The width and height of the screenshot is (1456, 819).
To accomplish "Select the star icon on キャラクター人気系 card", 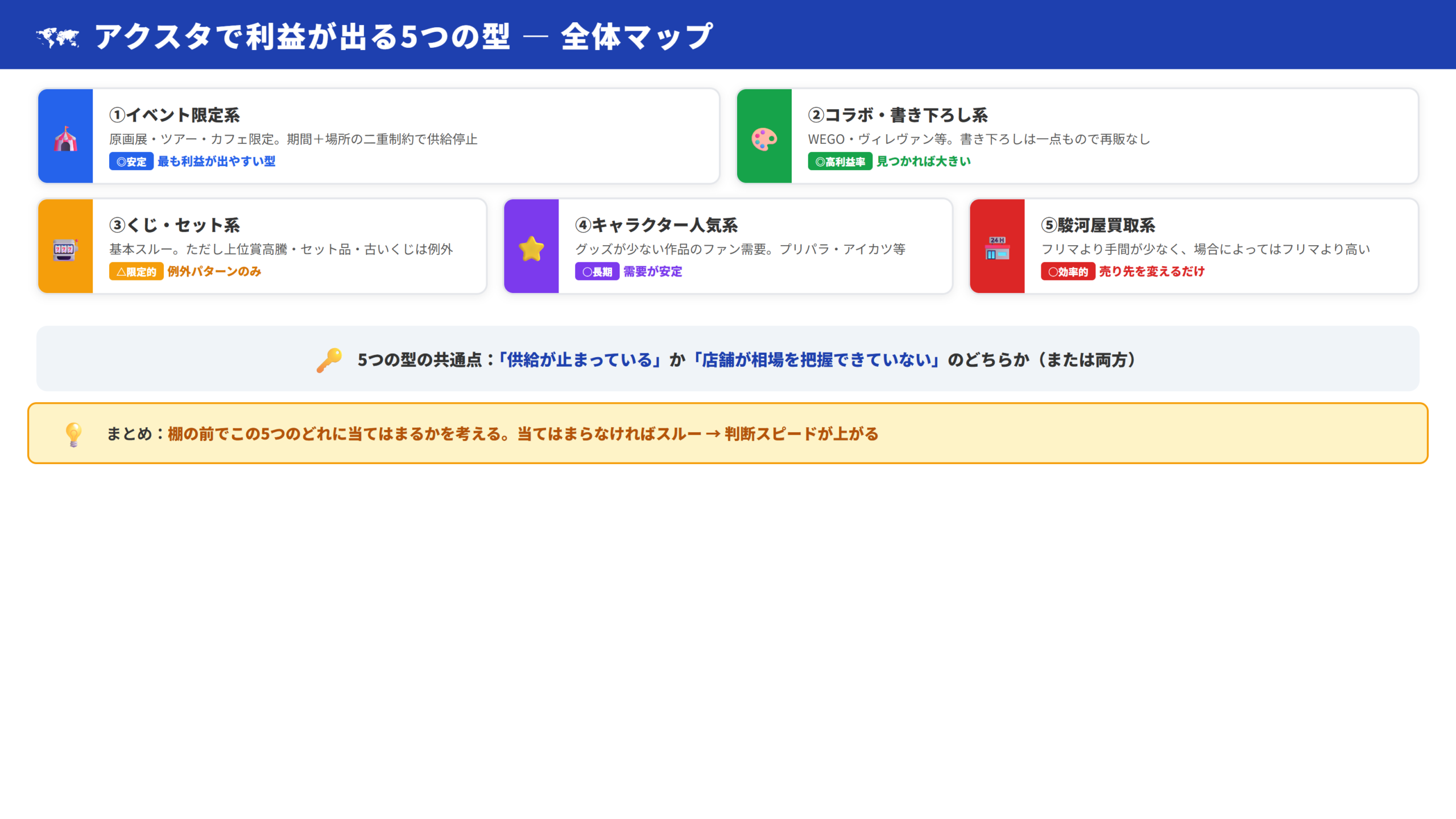I will coord(531,247).
